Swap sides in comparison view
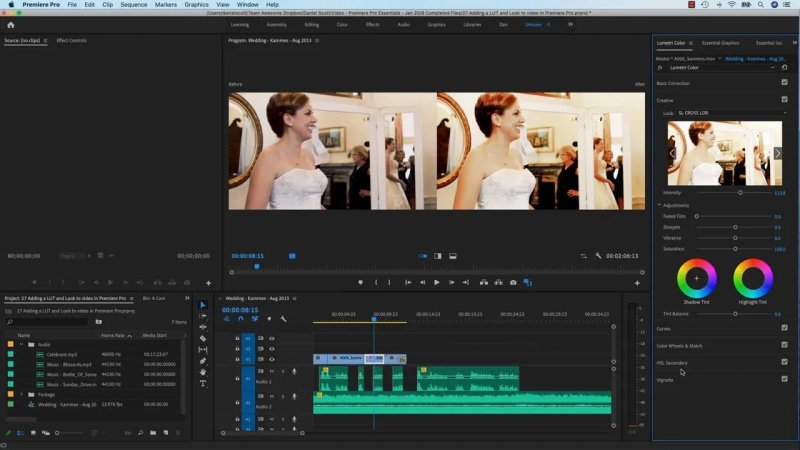800x450 pixels. [584, 256]
